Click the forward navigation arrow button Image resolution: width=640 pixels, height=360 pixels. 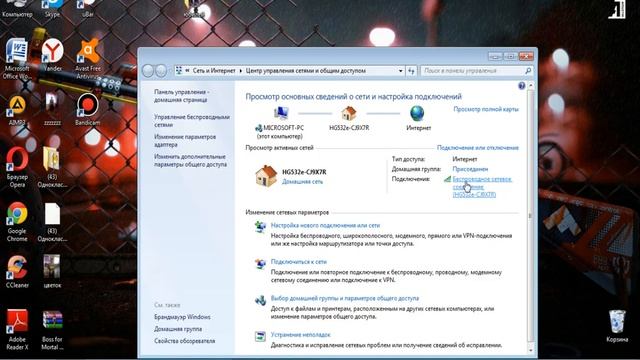161,71
